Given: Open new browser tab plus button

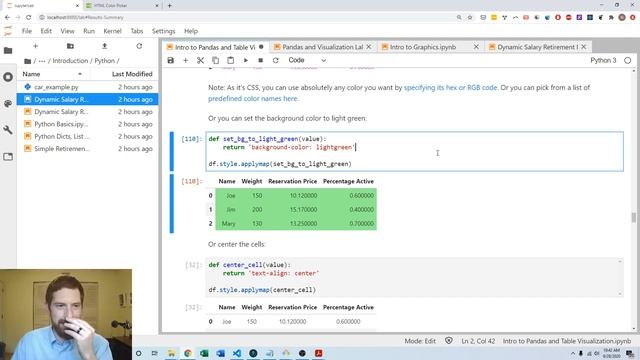Looking at the screenshot, I should [169, 6].
